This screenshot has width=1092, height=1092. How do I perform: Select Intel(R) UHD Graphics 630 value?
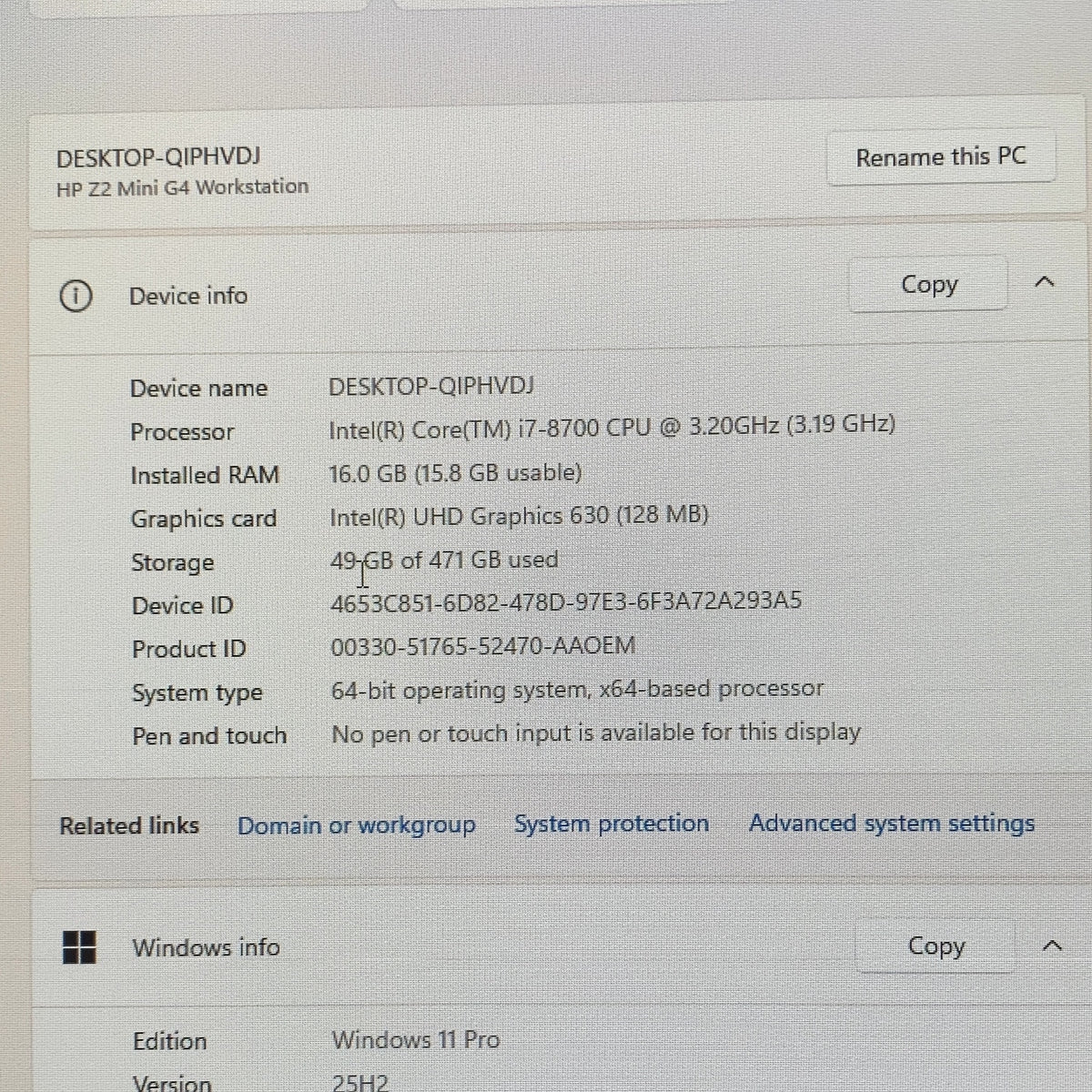click(x=519, y=516)
